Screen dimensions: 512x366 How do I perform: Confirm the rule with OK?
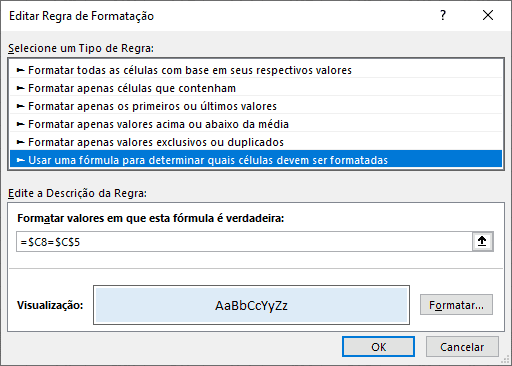click(x=378, y=347)
